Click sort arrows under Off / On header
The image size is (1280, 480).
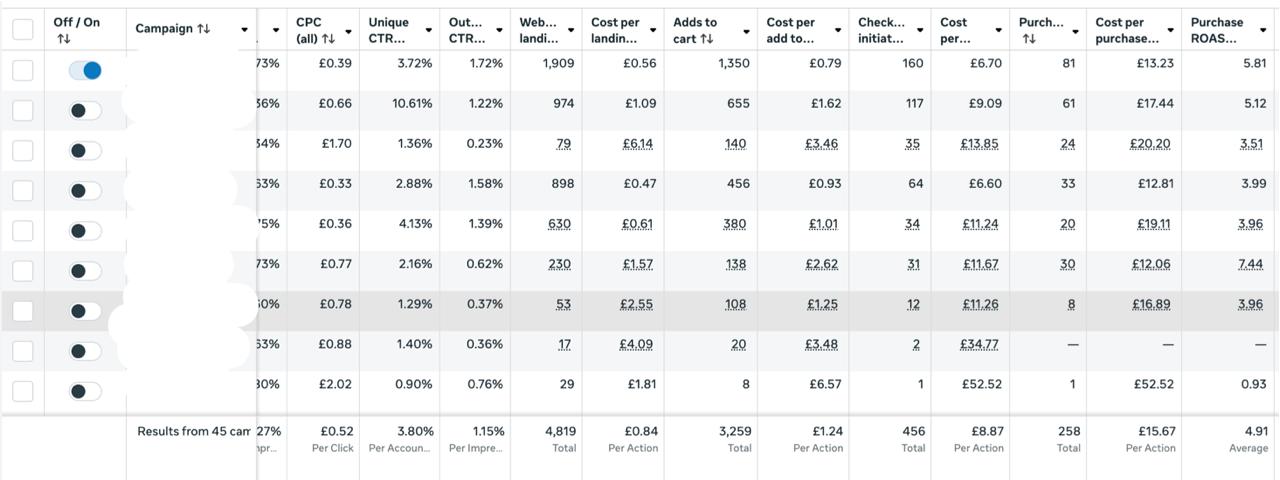(x=64, y=39)
